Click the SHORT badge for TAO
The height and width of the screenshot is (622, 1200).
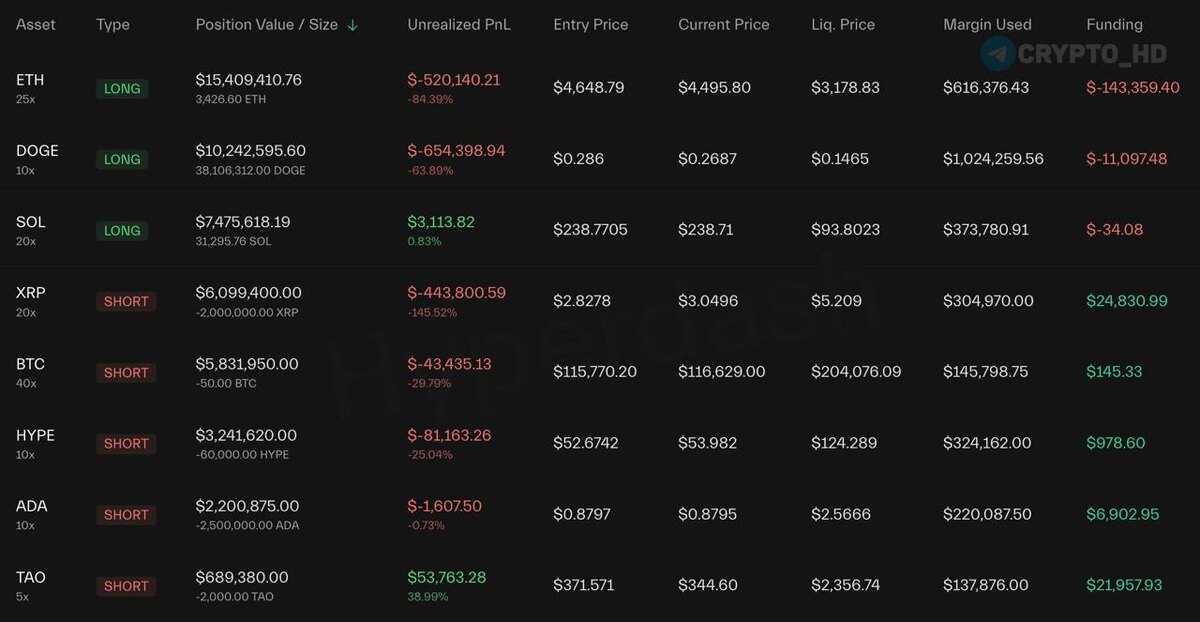click(126, 586)
